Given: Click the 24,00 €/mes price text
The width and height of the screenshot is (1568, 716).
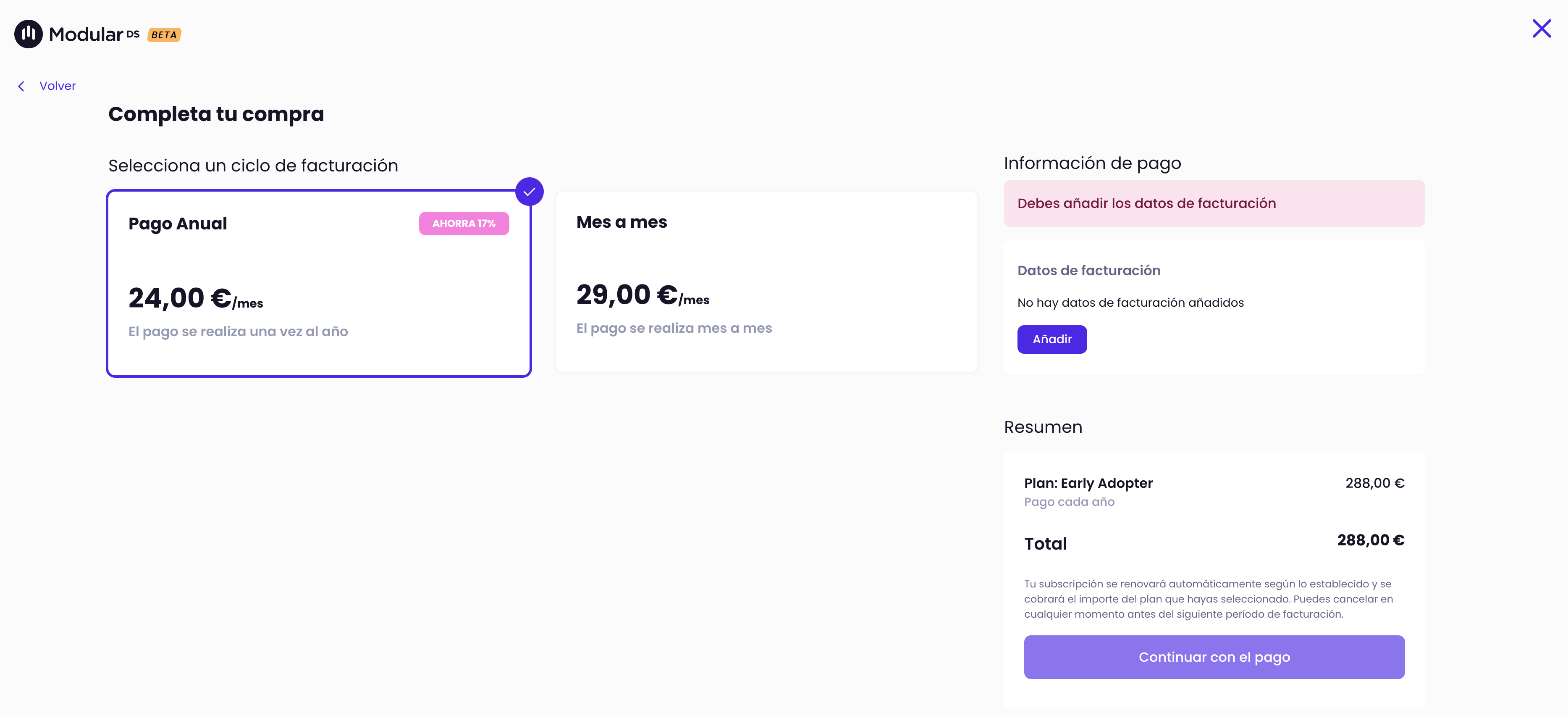Looking at the screenshot, I should click(x=195, y=298).
